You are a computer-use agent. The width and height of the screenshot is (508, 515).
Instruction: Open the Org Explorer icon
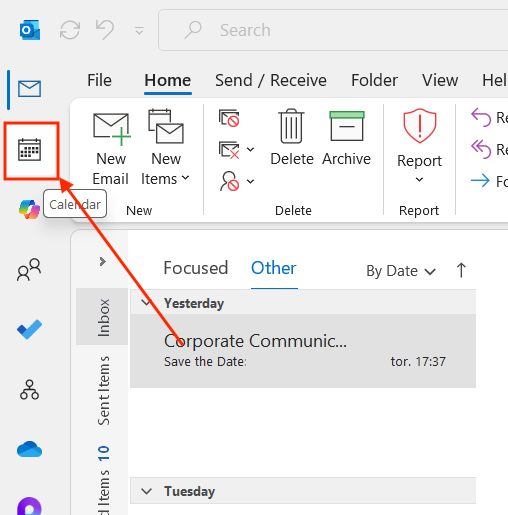tap(29, 389)
